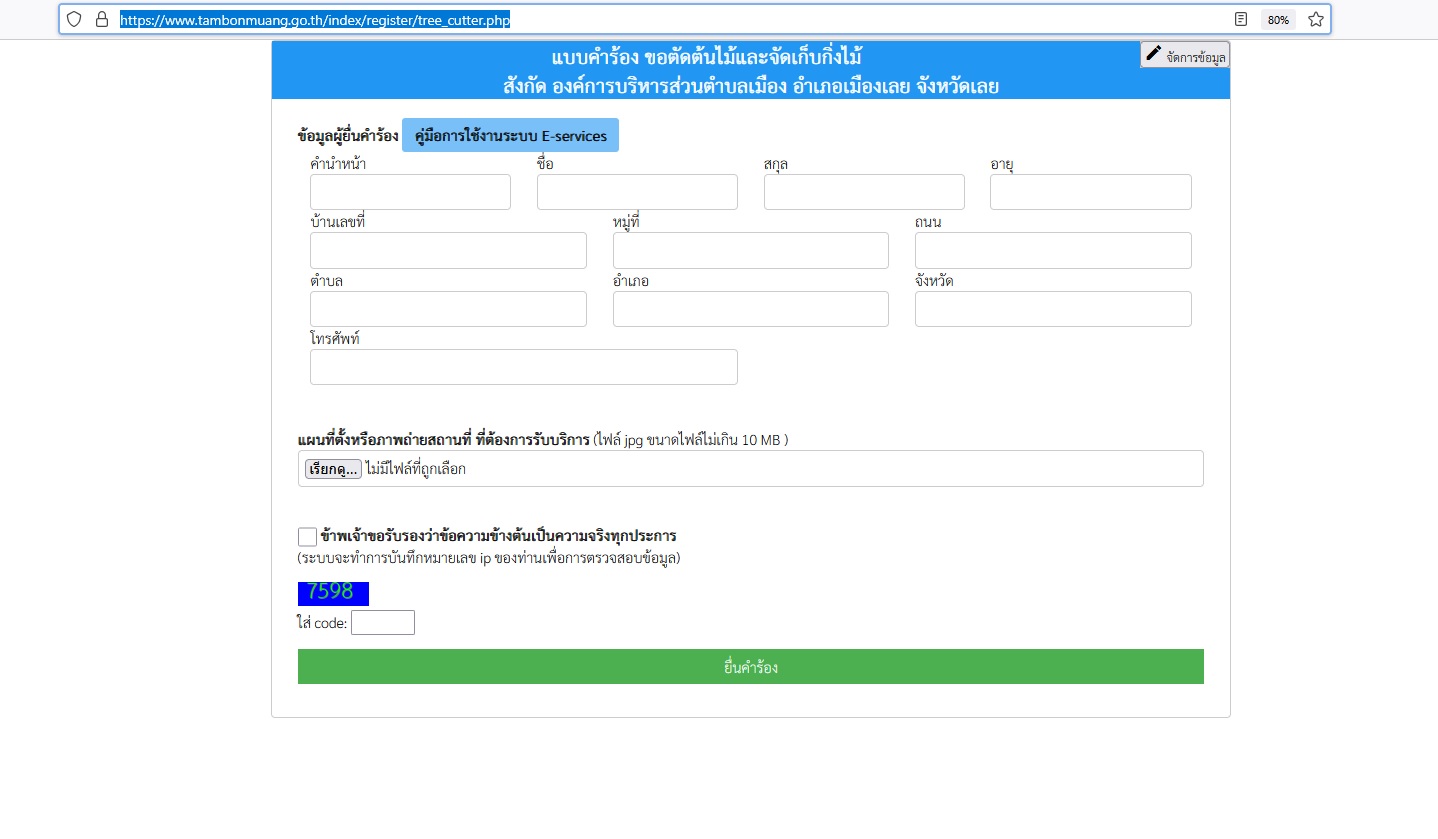Screen dimensions: 1438x839
Task: Click the ไม่มีไฟล์ที่ถูกเลือก file status text
Action: (416, 469)
